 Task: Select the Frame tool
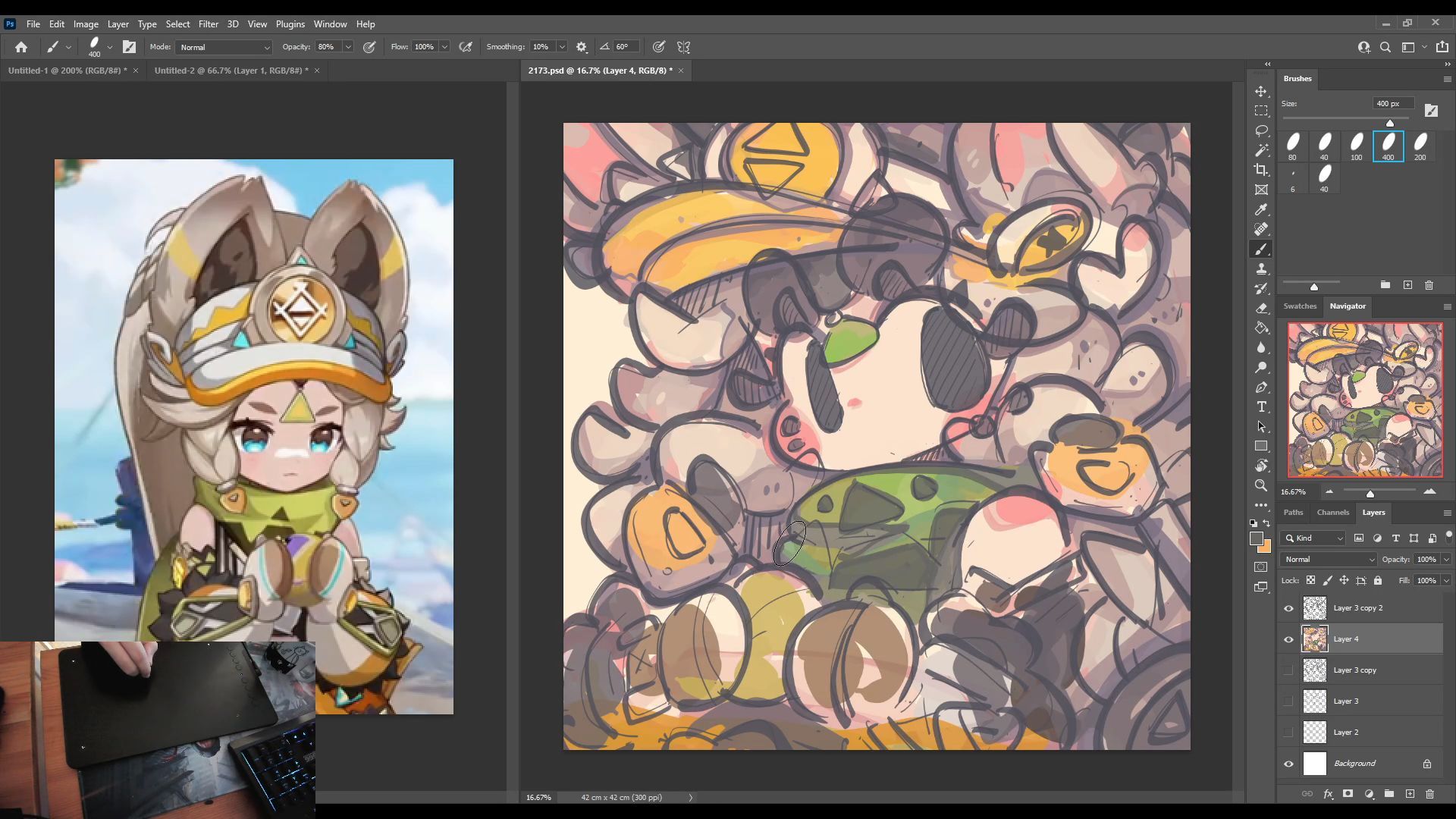pos(1261,190)
